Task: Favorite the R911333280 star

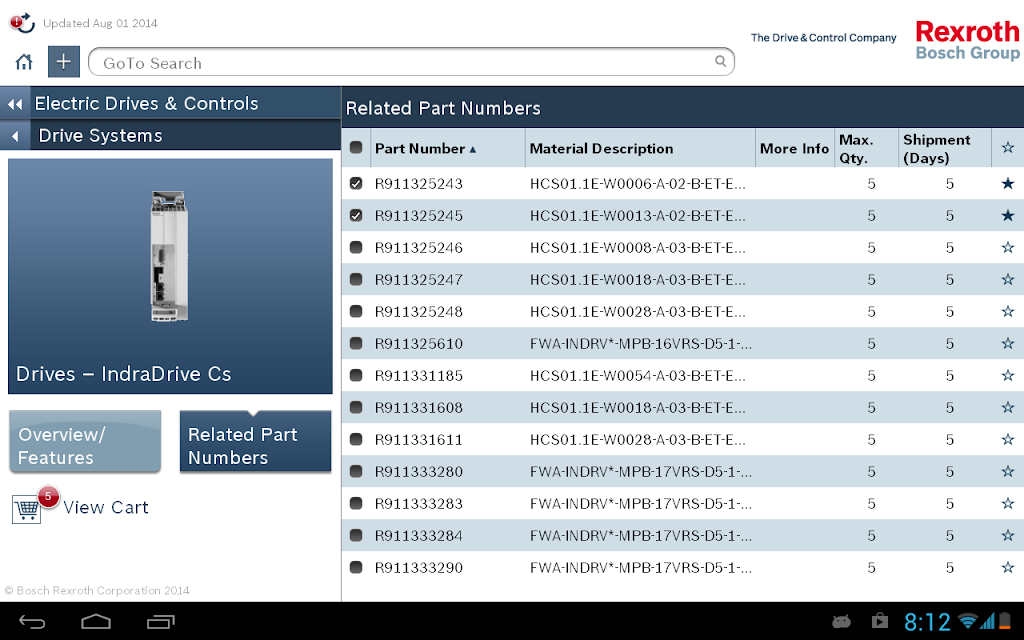Action: [x=1008, y=472]
